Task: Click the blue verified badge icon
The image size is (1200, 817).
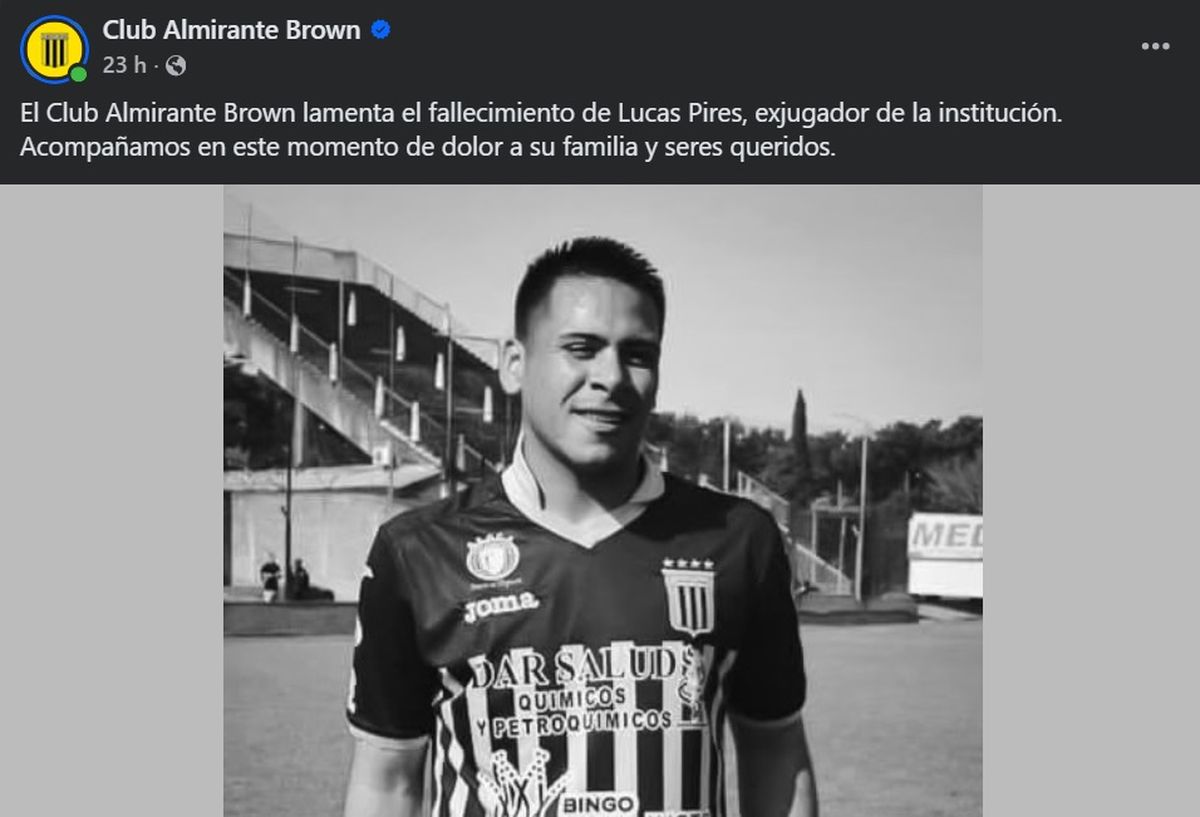Action: (381, 30)
